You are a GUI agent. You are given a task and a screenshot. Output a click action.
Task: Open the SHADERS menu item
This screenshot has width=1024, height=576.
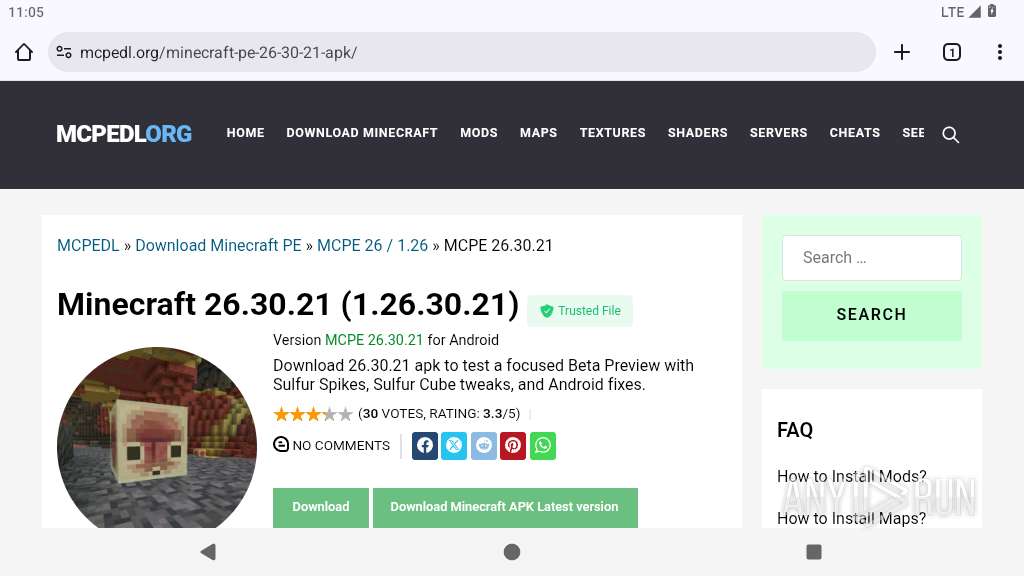coord(697,133)
